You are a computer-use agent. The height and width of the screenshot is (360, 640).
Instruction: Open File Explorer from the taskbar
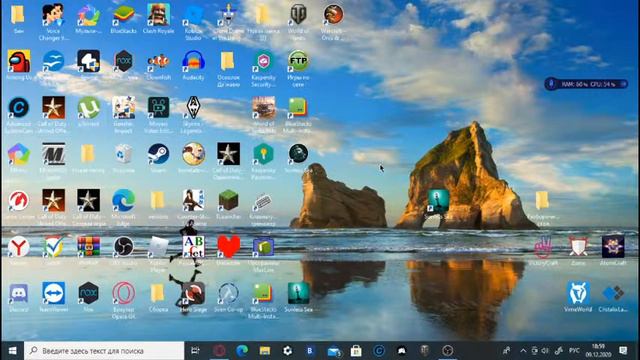click(x=265, y=351)
